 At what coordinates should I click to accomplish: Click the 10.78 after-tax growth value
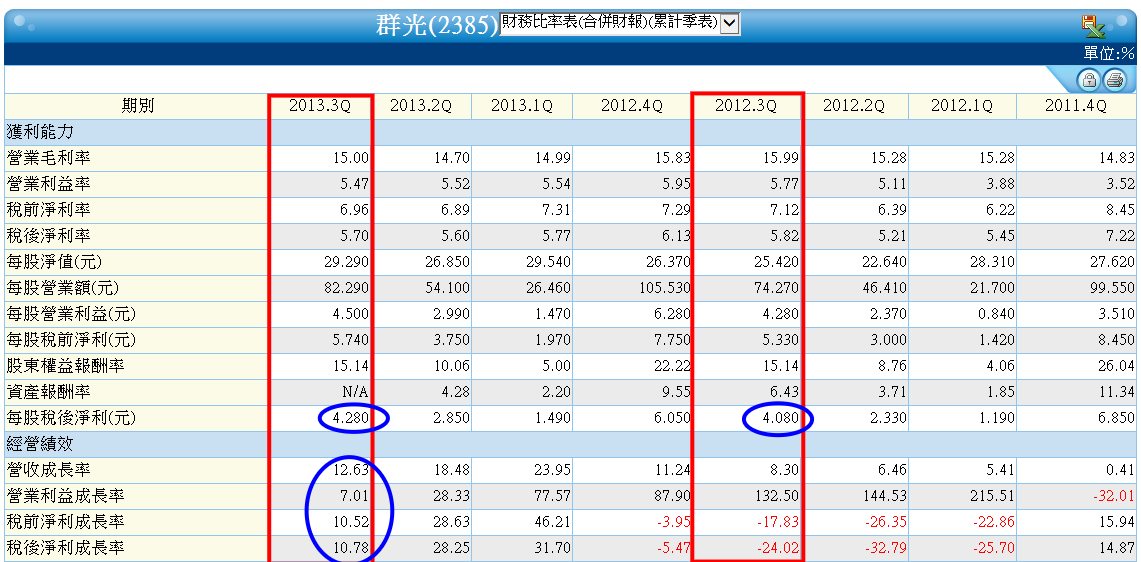point(353,548)
